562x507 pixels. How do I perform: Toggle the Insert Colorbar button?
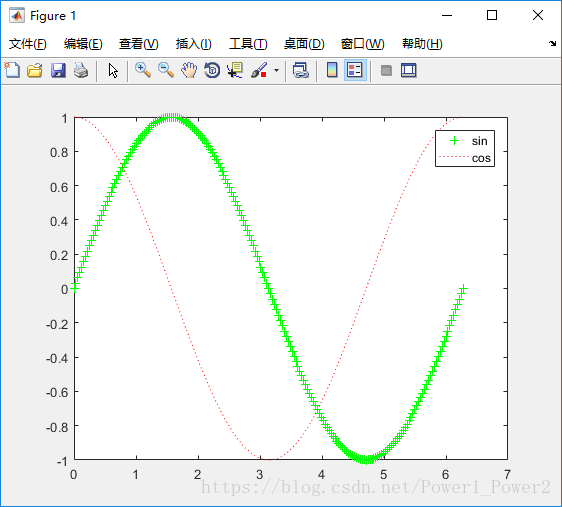coord(332,70)
